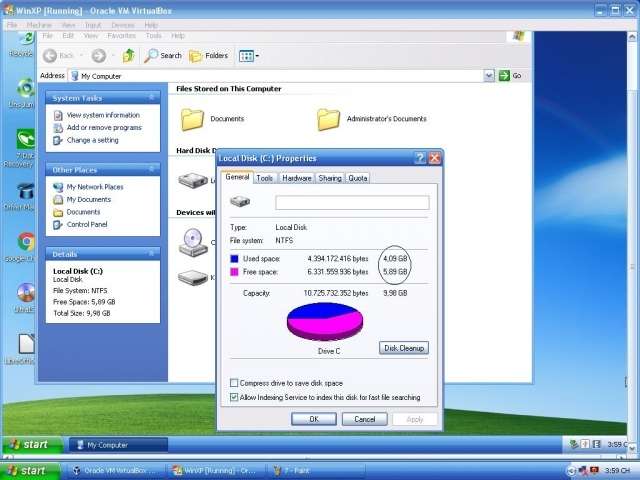
Task: Click the Disk Cleanup button
Action: (404, 348)
